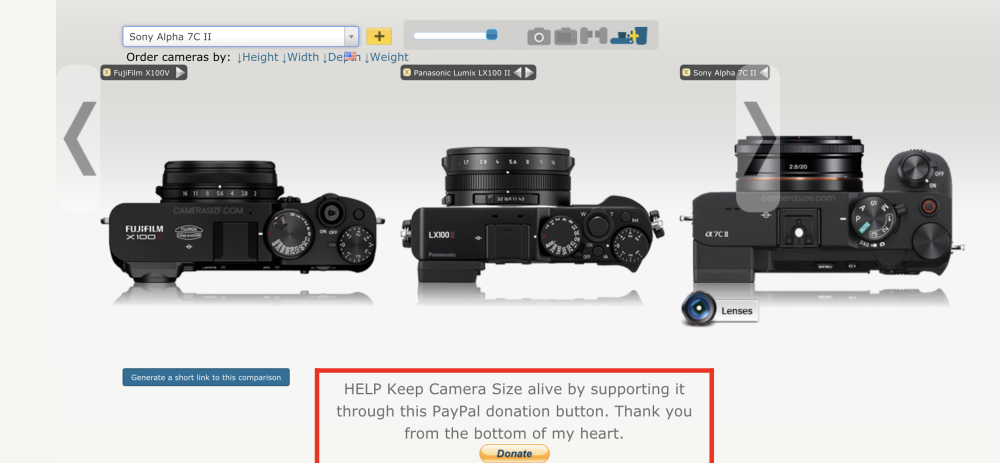
Task: Sort cameras by Width
Action: pyautogui.click(x=300, y=57)
